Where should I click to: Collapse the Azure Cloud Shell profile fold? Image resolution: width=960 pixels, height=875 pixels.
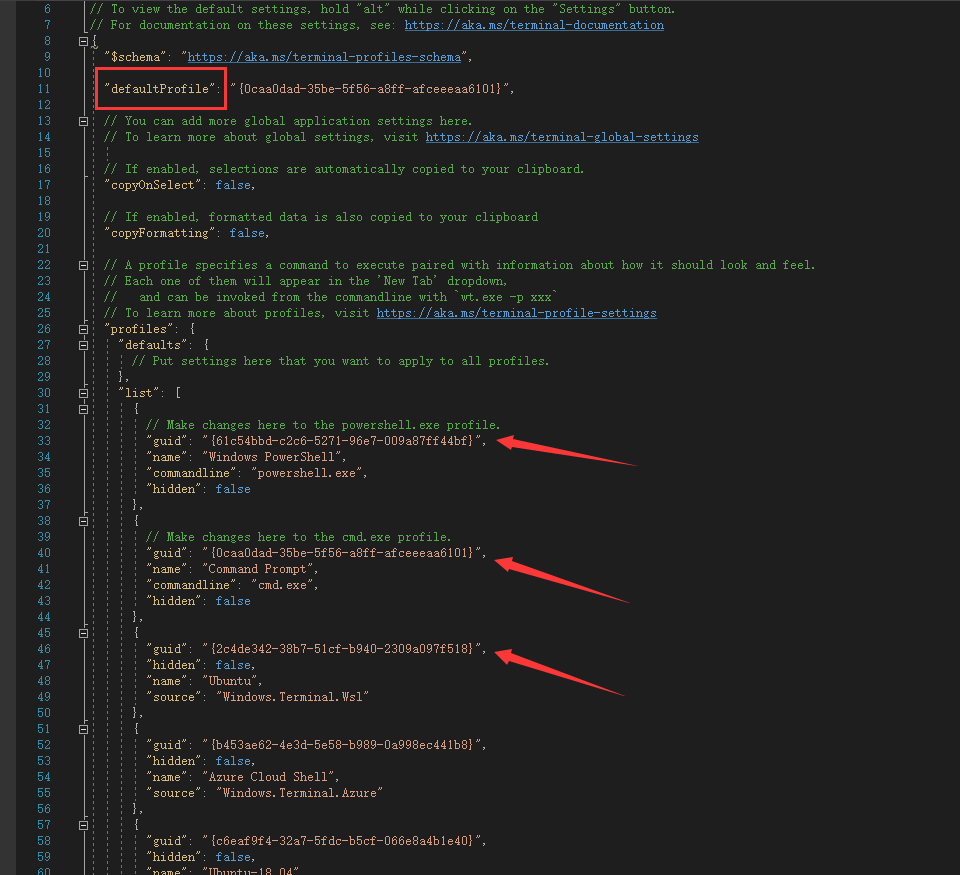click(x=84, y=728)
